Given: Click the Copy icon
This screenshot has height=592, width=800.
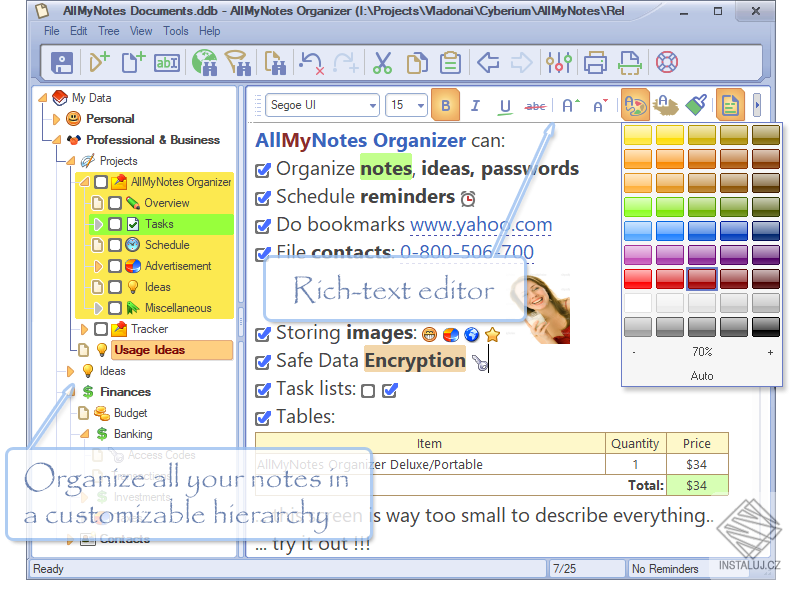Looking at the screenshot, I should tap(417, 63).
